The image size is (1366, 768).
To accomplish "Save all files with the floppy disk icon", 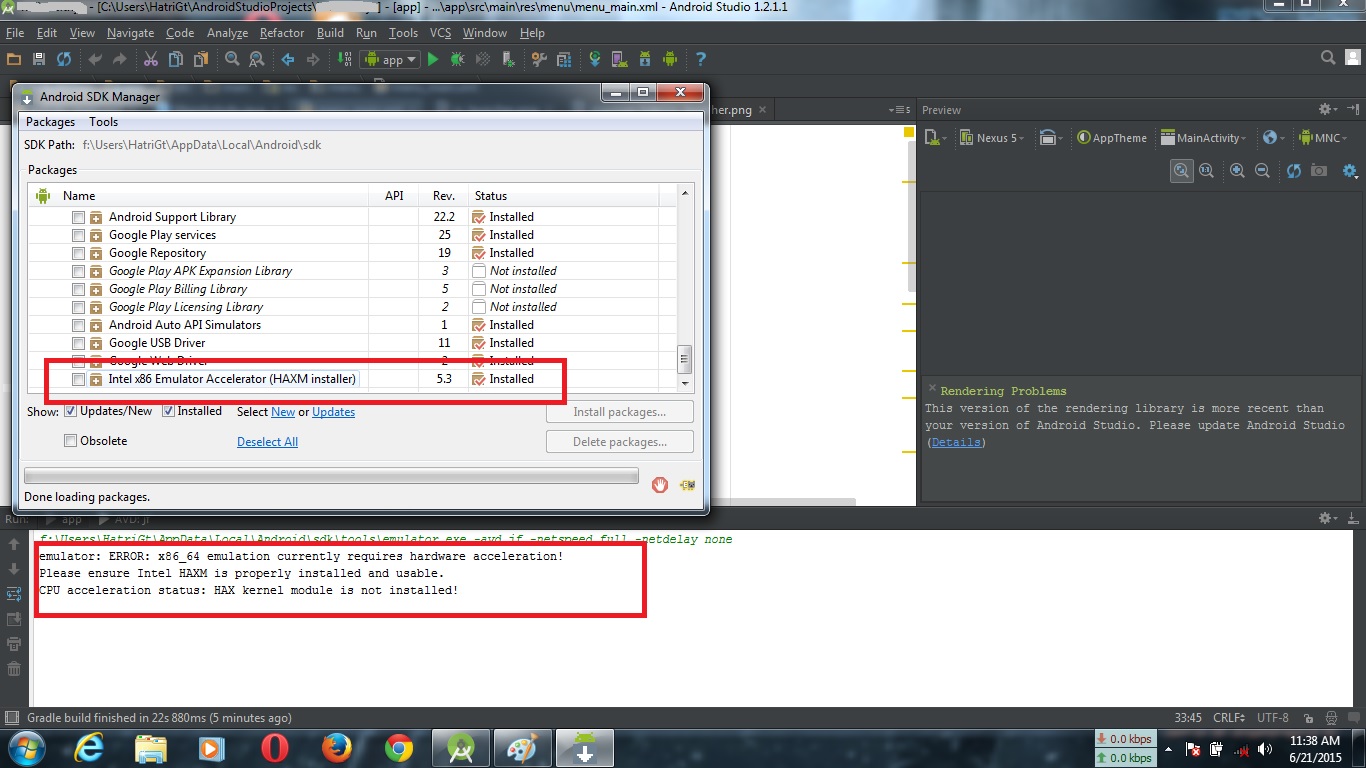I will click(39, 60).
